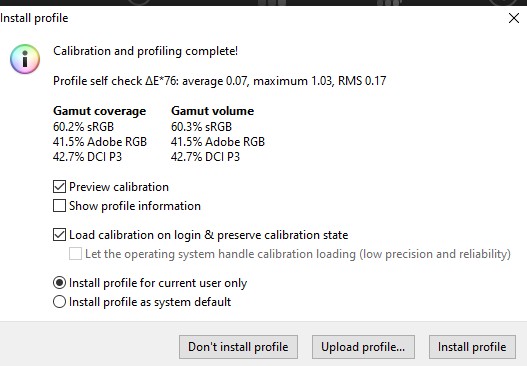Select 41.5% Adobe RGB under Gamut coverage
Viewport: 527px width, 366px height.
[100, 142]
